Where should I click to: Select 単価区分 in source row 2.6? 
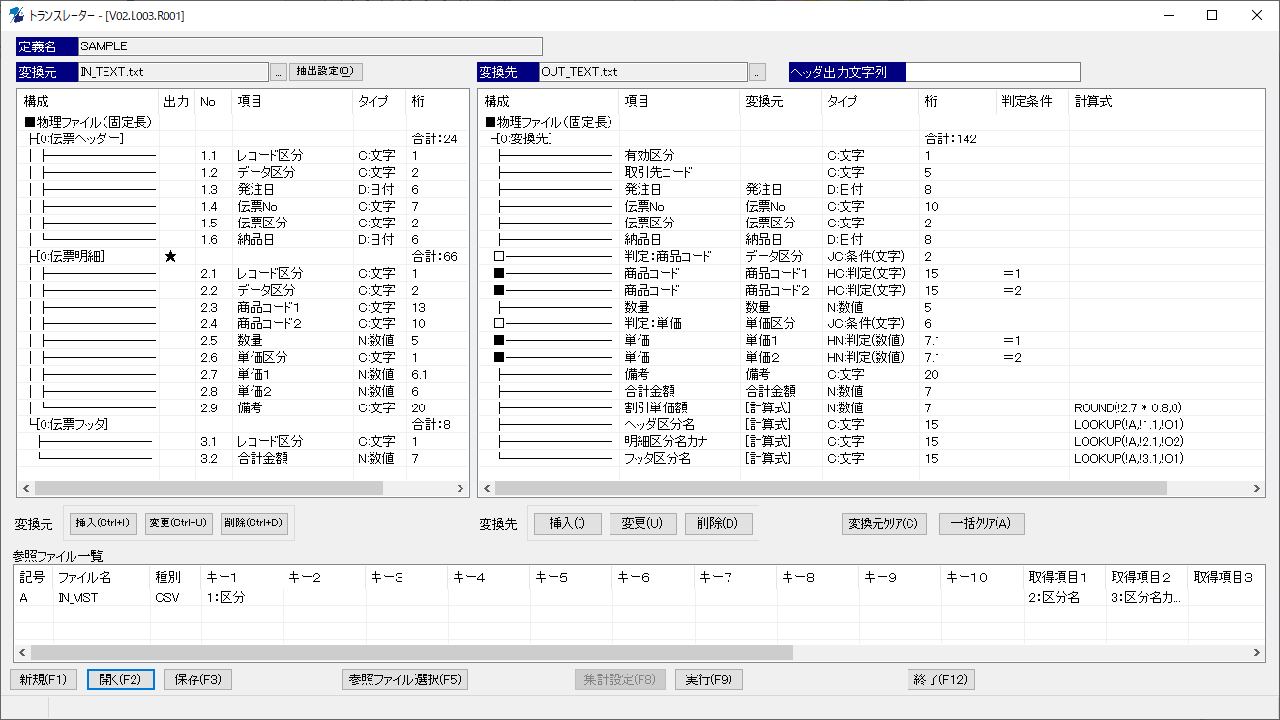(x=260, y=357)
